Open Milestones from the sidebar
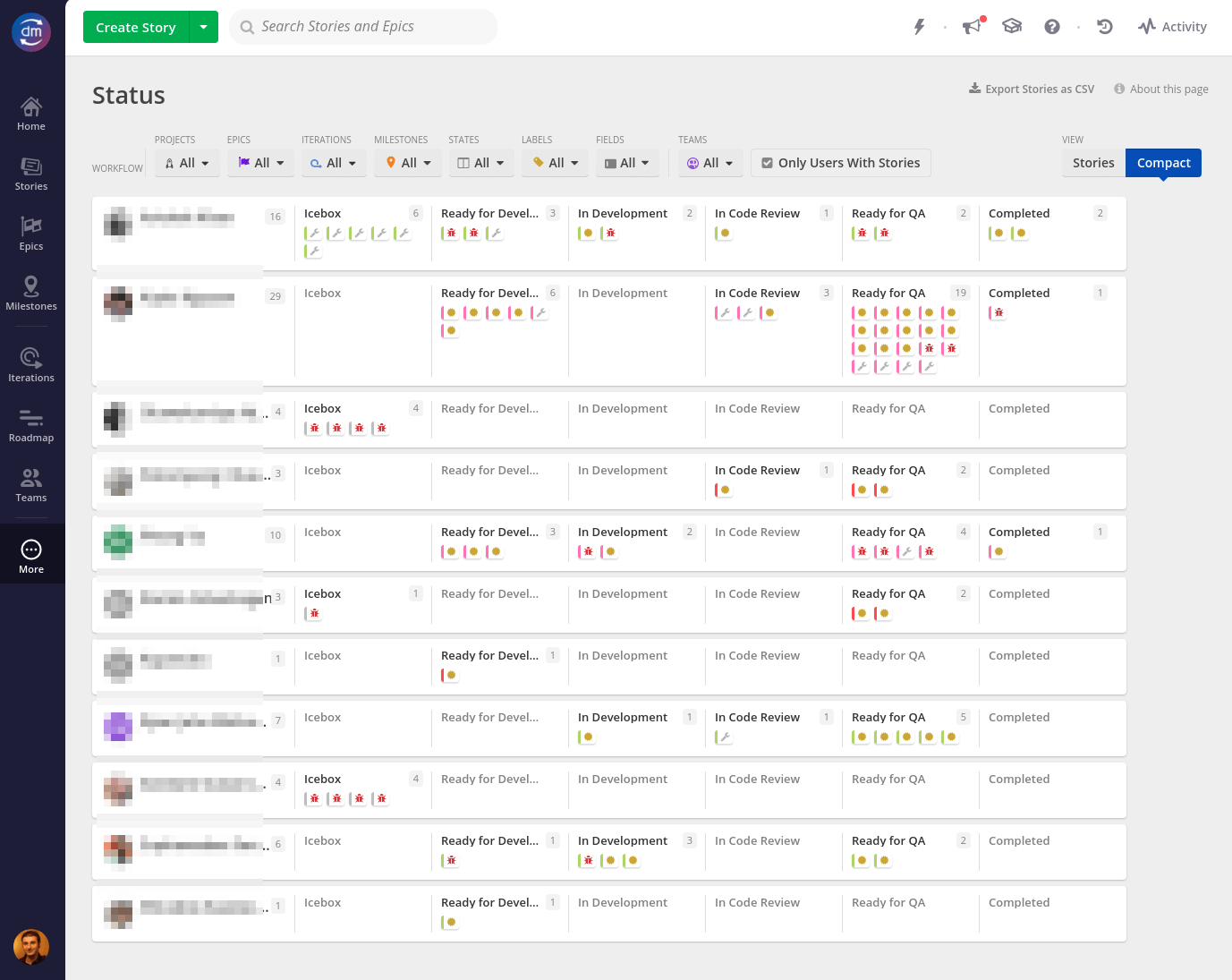The image size is (1232, 980). [x=31, y=294]
